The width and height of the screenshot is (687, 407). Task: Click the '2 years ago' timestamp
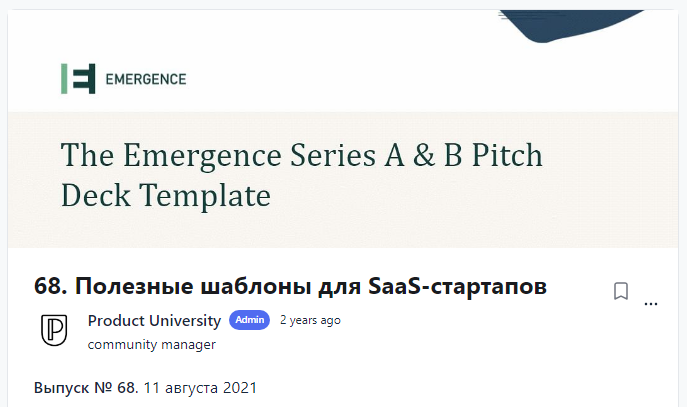pyautogui.click(x=310, y=321)
